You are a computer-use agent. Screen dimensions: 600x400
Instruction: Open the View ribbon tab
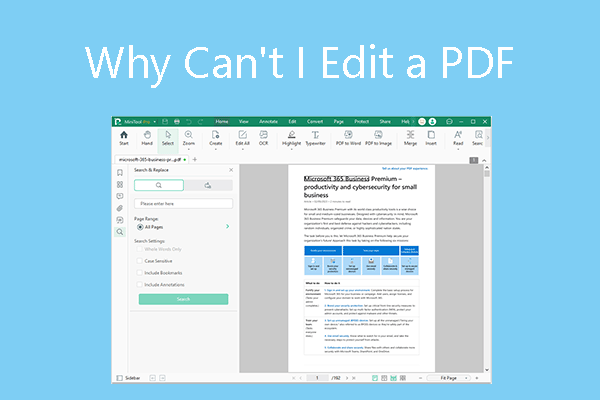[x=244, y=121]
